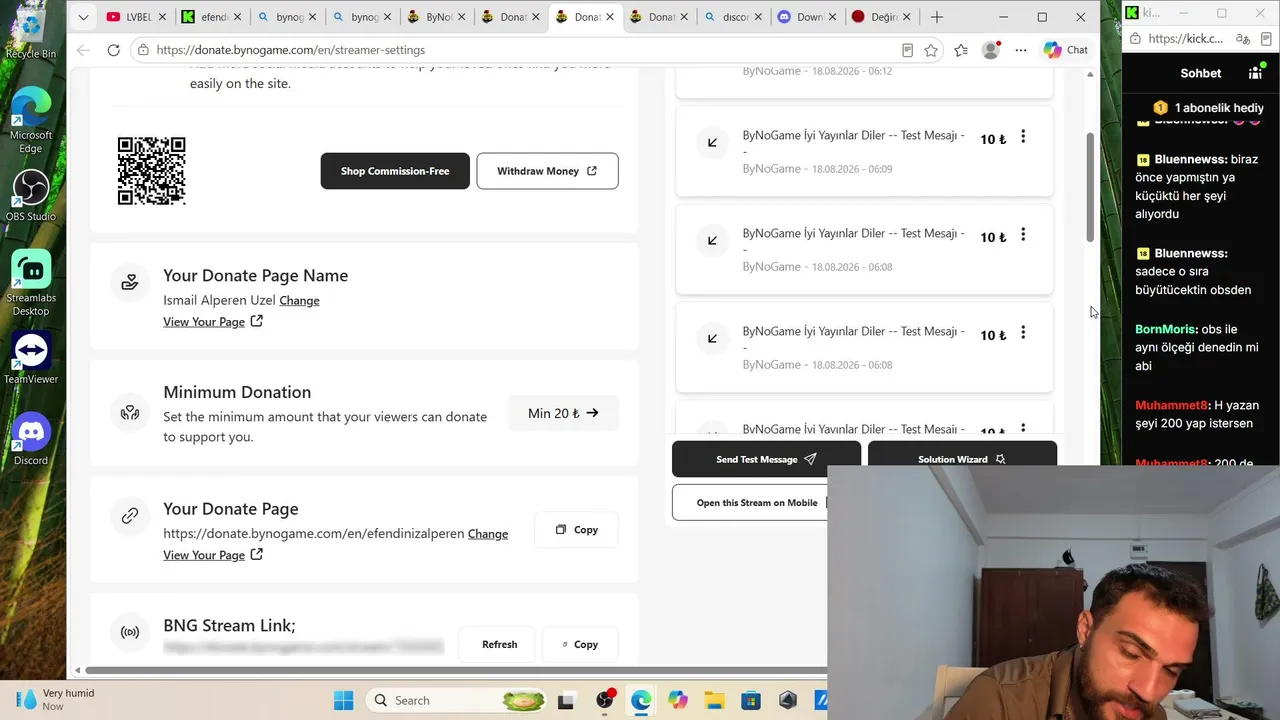The width and height of the screenshot is (1280, 720).
Task: Change the donate page URL
Action: point(488,534)
